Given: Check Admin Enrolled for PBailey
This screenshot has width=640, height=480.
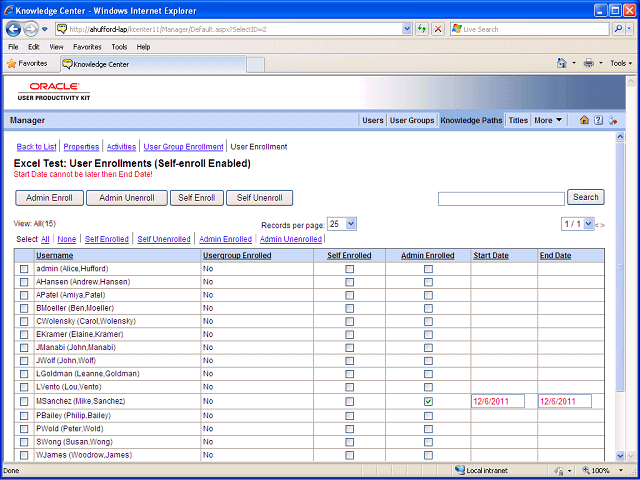Looking at the screenshot, I should click(428, 416).
